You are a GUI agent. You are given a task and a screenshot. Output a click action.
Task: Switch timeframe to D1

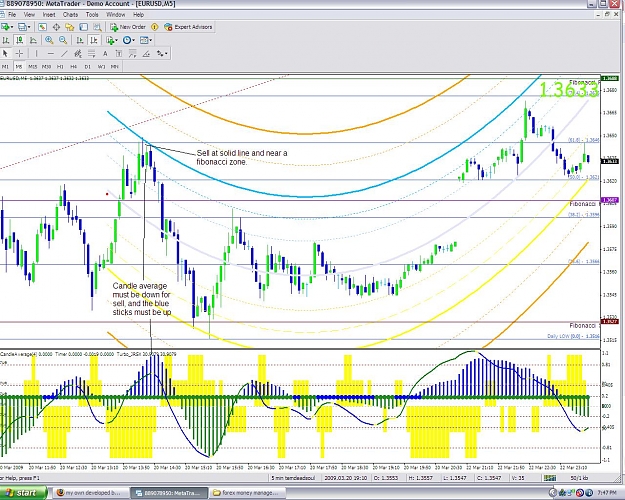(88, 67)
